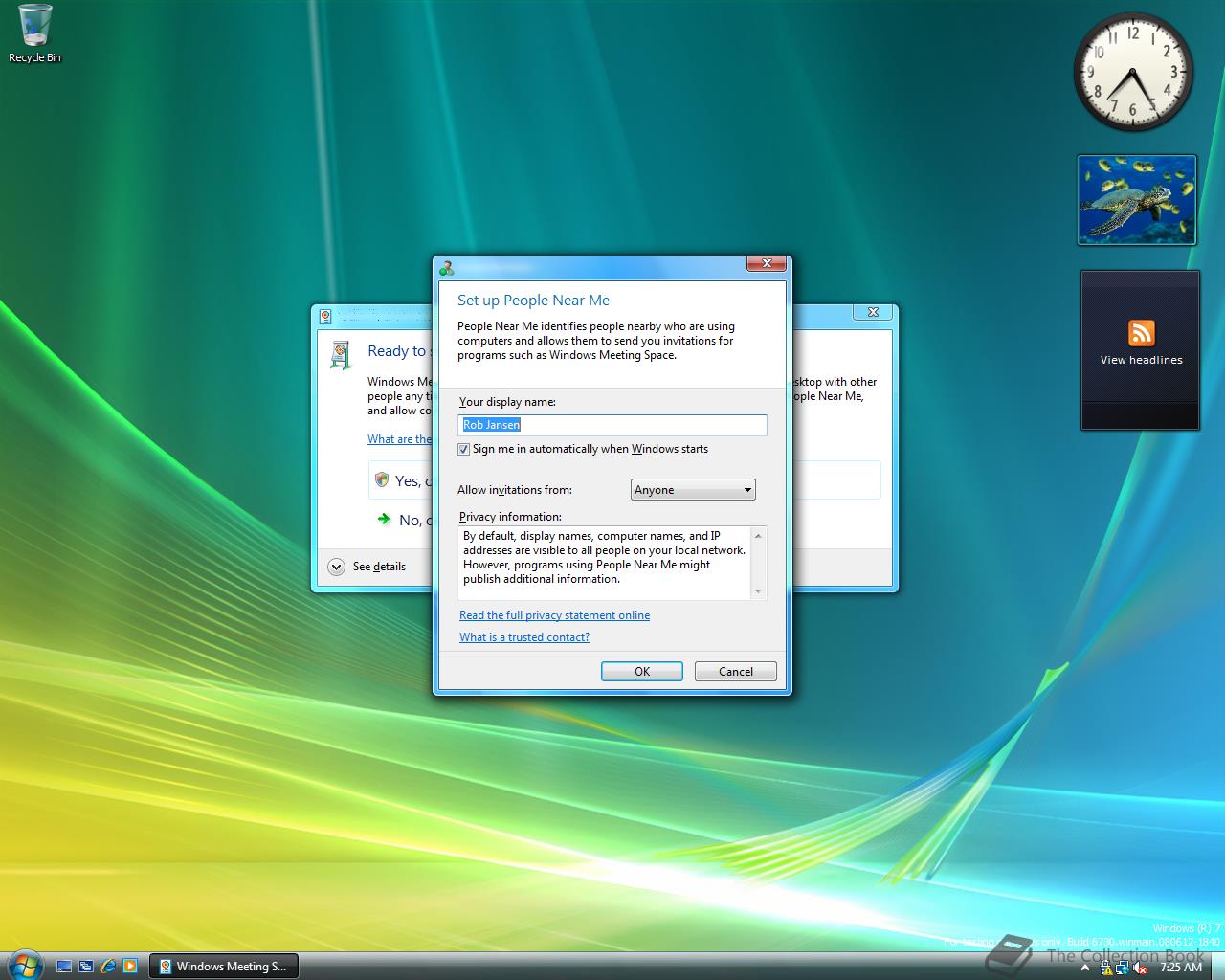Click OK in People Near Me
The width and height of the screenshot is (1225, 980).
pyautogui.click(x=642, y=672)
